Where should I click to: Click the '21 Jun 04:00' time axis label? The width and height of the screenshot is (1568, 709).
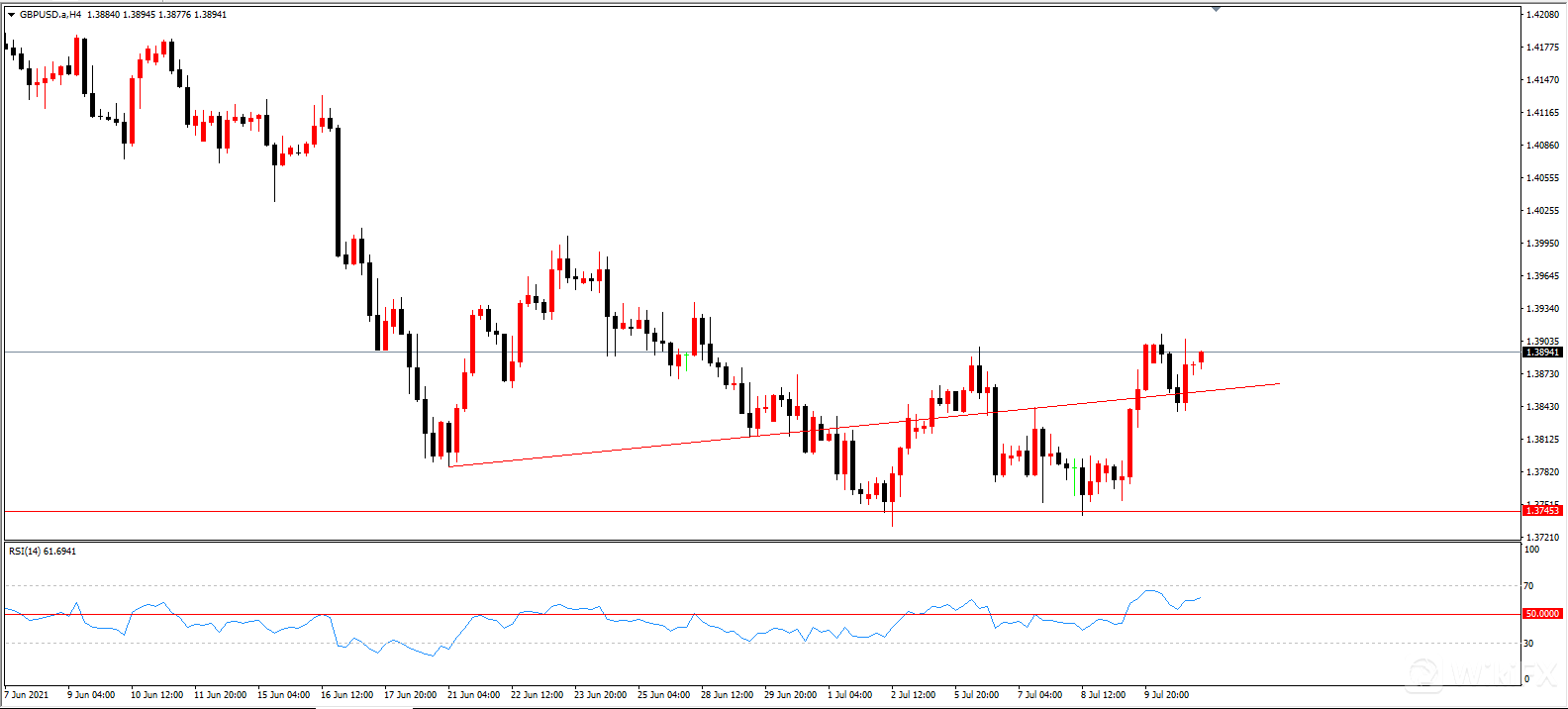pyautogui.click(x=473, y=694)
